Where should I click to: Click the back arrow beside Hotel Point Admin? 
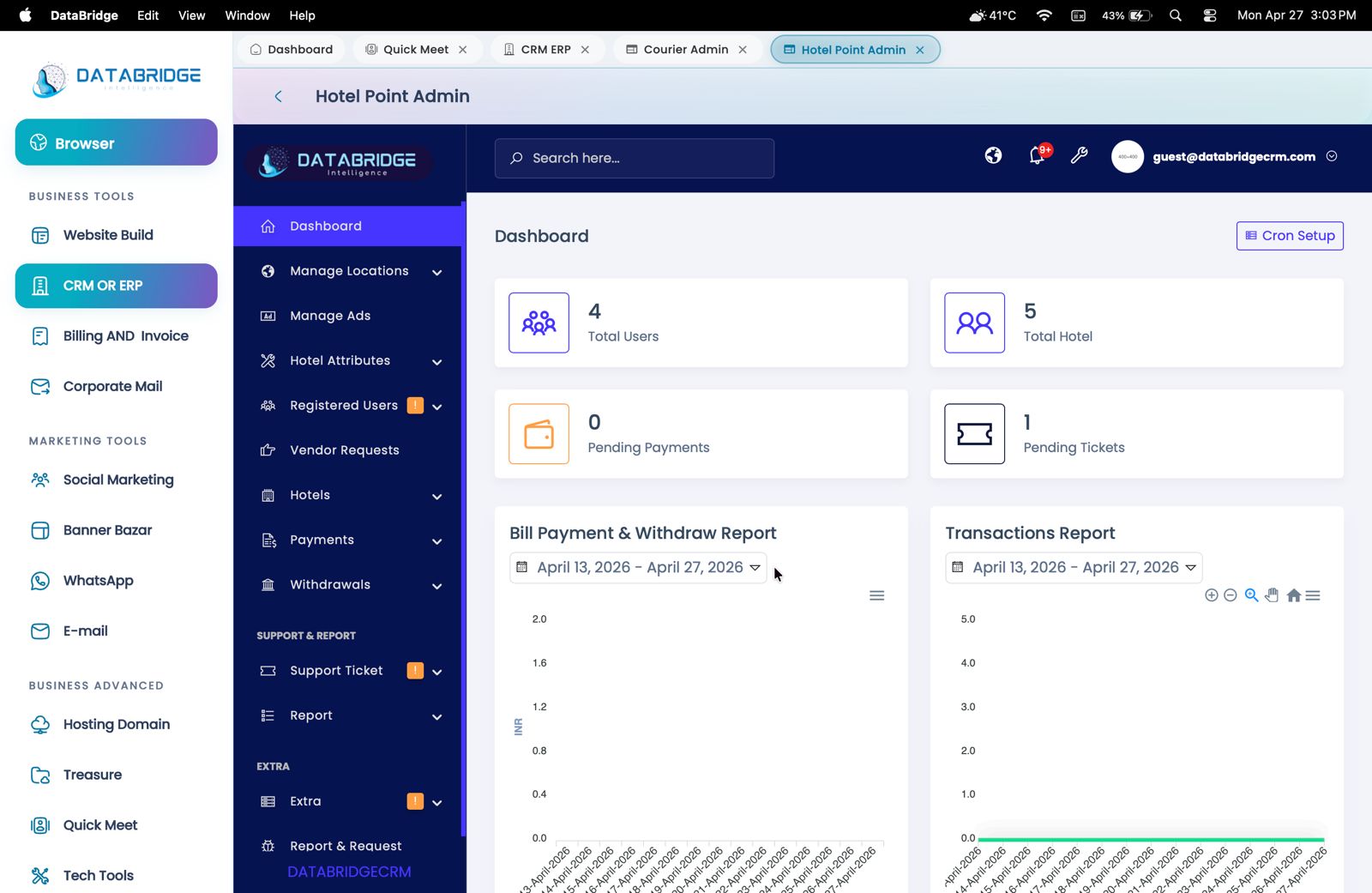[278, 96]
